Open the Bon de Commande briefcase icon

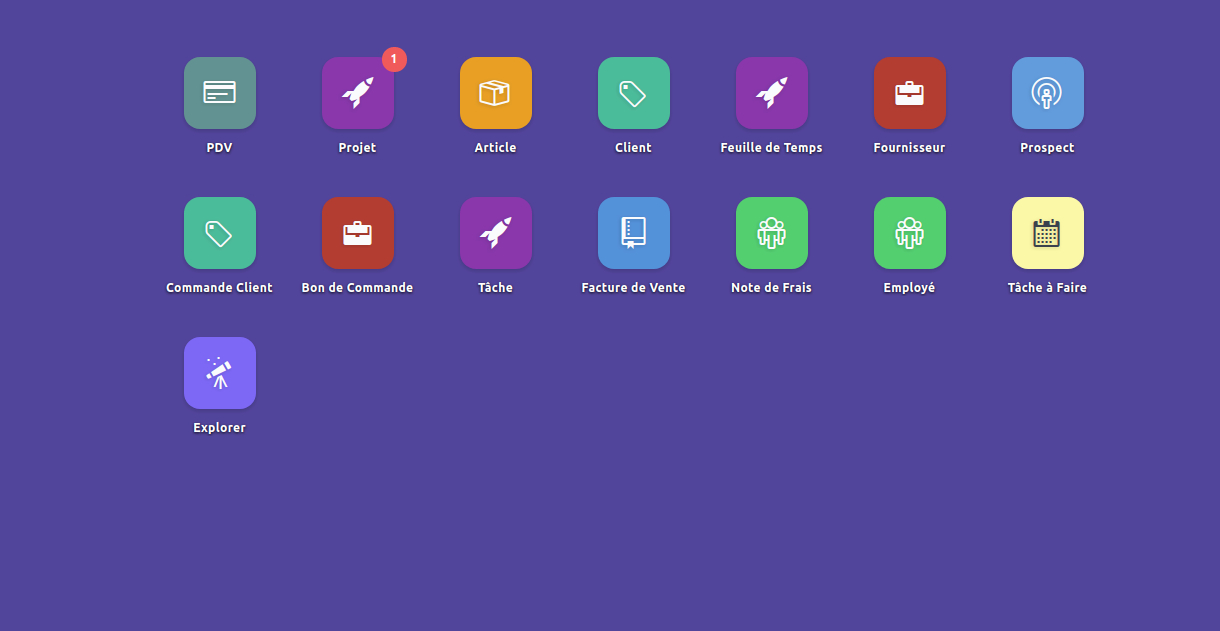358,233
